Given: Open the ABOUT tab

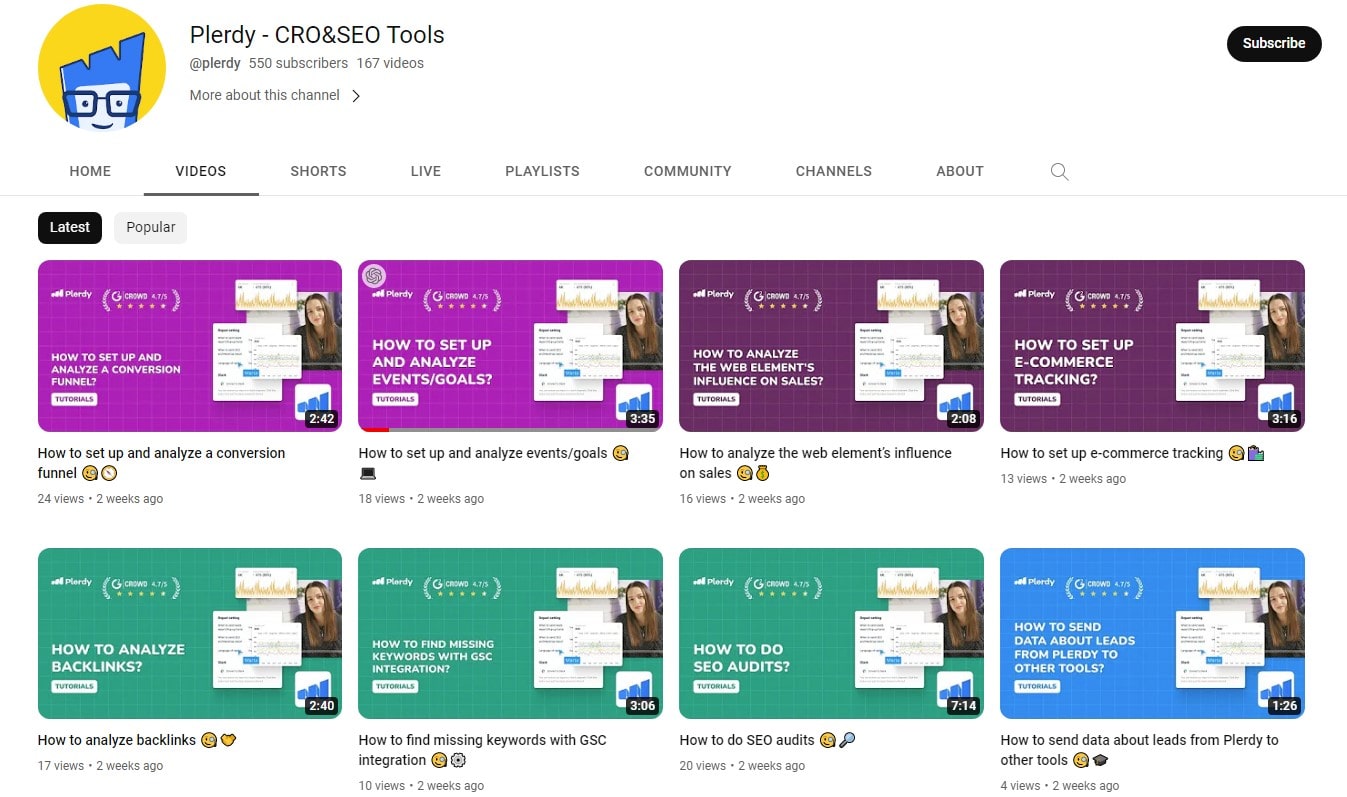Looking at the screenshot, I should (x=959, y=171).
